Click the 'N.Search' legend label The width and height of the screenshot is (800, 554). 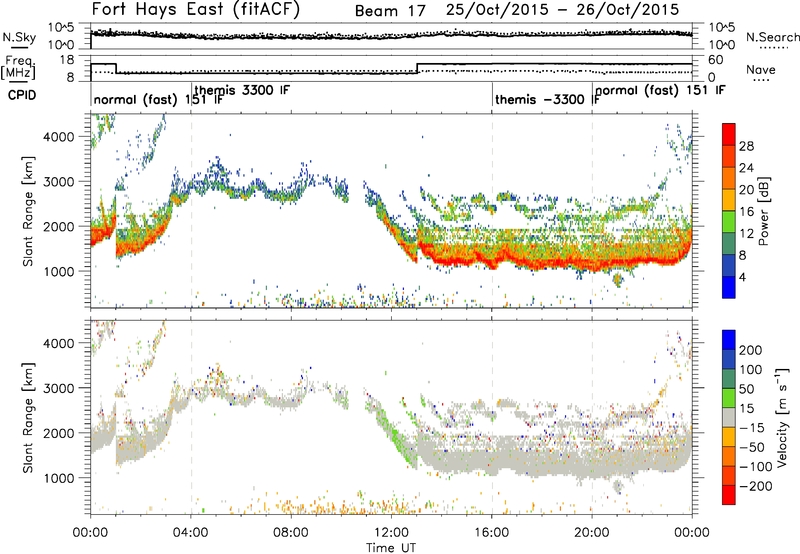coord(772,37)
